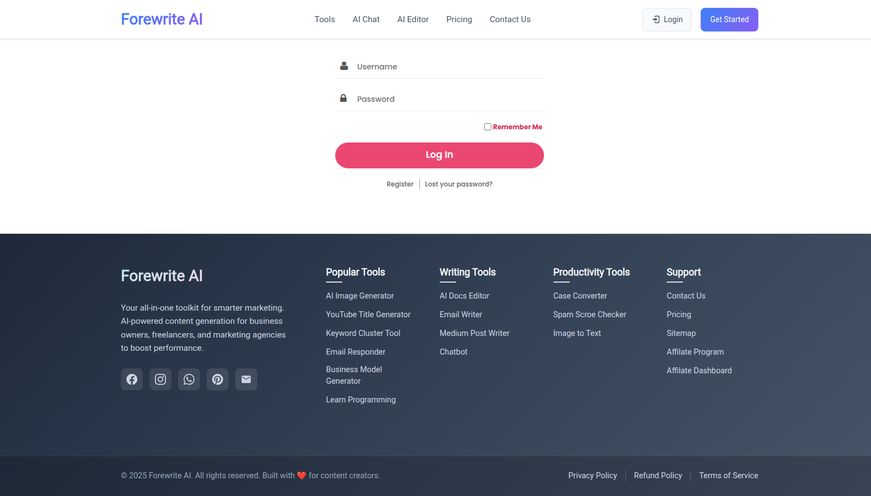Go to AI Chat in the header
Screen dimensions: 871x496
(366, 19)
